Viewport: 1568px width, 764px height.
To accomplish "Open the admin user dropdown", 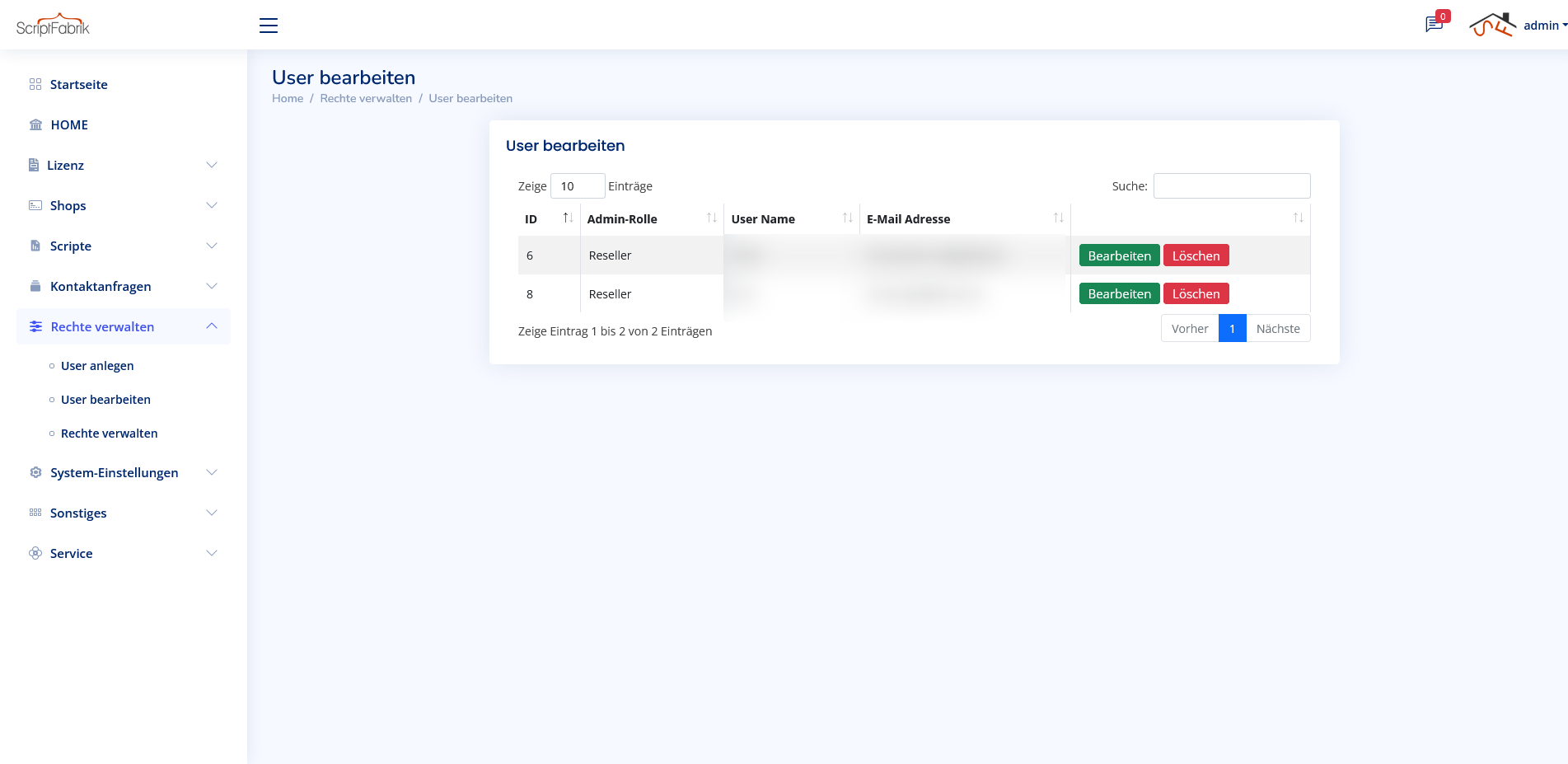I will [x=1545, y=26].
